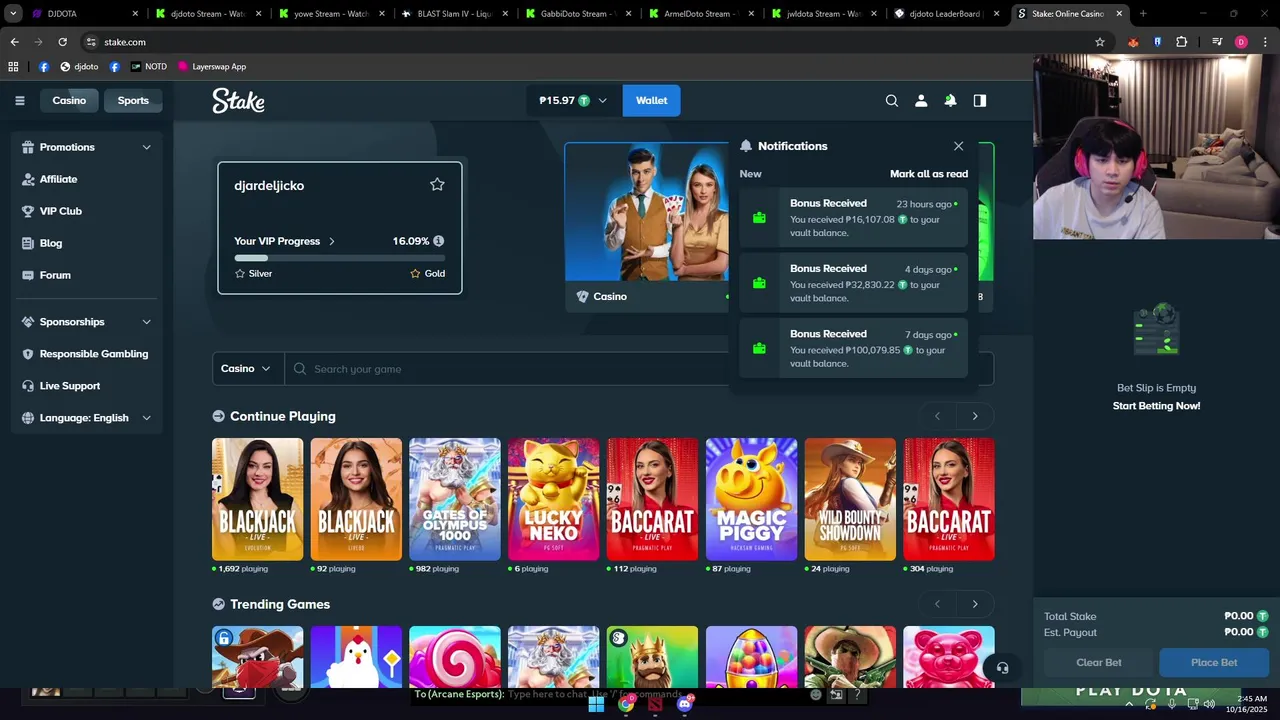Switch to the Sports tab
This screenshot has height=720, width=1280.
coord(133,100)
